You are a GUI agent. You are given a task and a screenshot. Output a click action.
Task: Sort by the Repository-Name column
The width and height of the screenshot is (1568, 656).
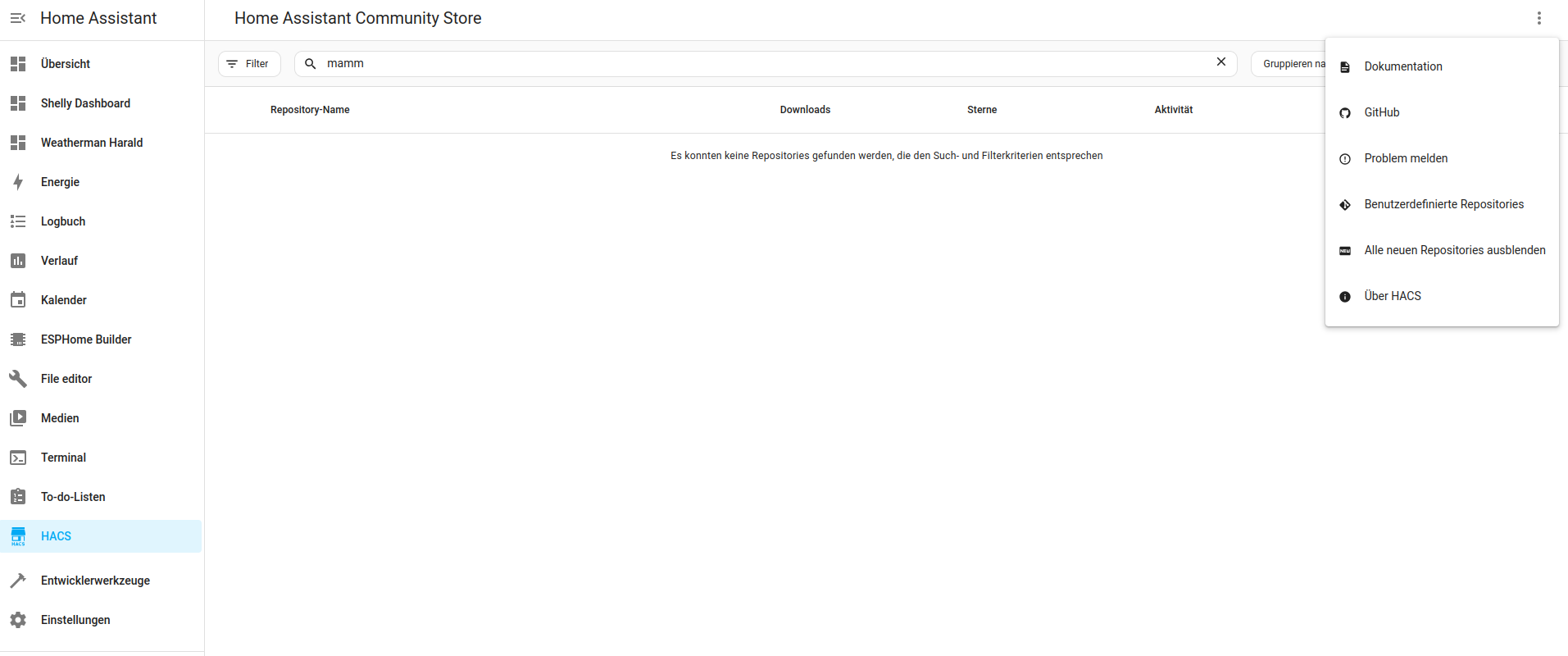click(310, 110)
